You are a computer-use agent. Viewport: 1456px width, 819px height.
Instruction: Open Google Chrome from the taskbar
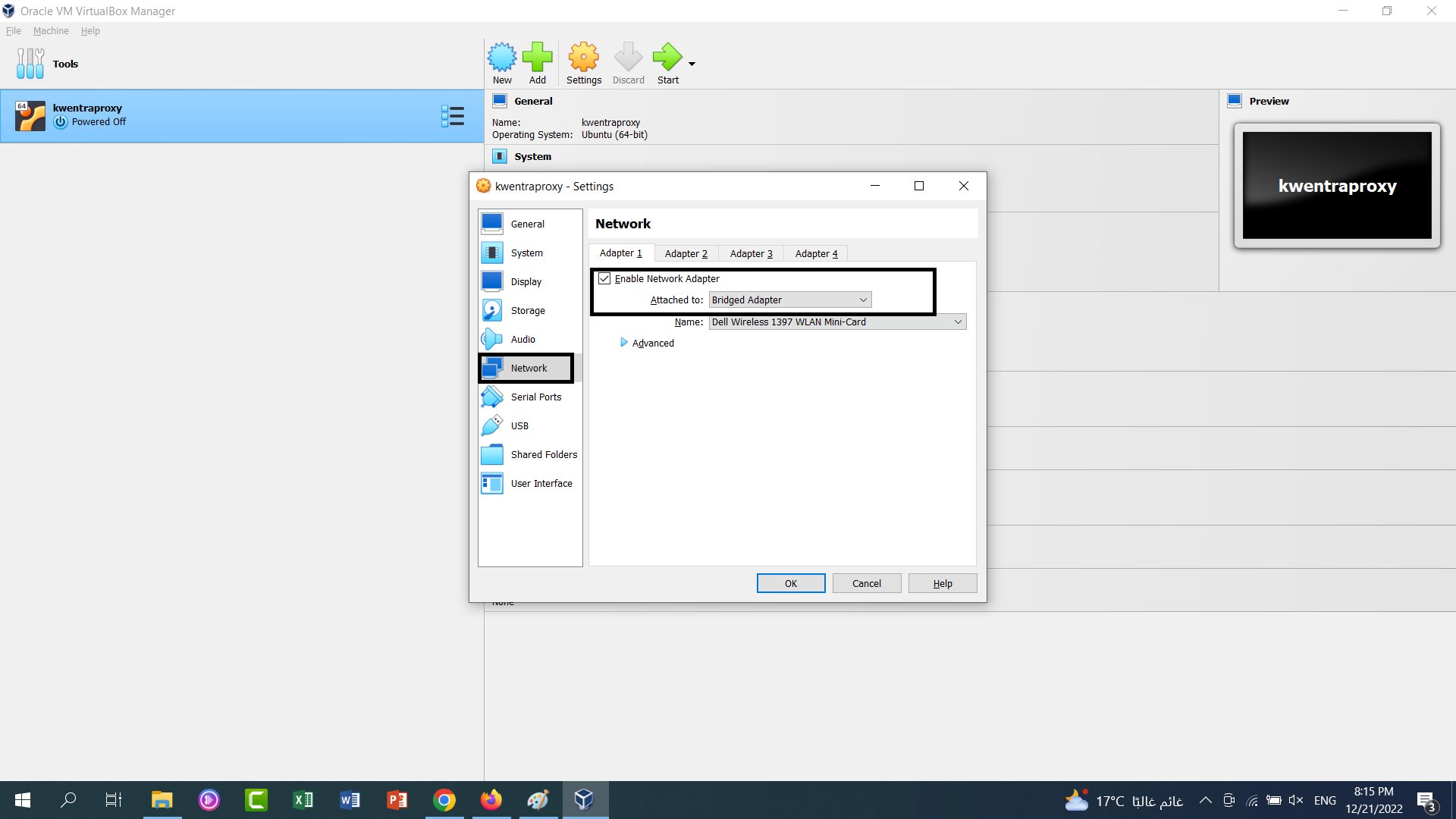(444, 800)
